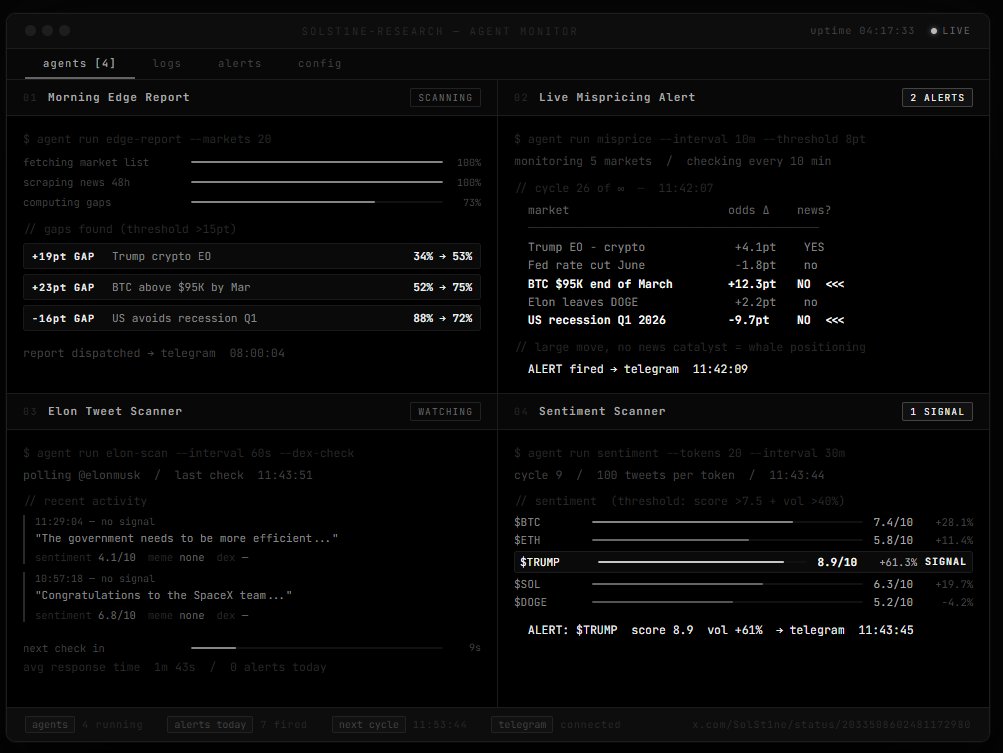Click the polling @elonmusk status line
The image size is (1003, 753).
point(168,475)
